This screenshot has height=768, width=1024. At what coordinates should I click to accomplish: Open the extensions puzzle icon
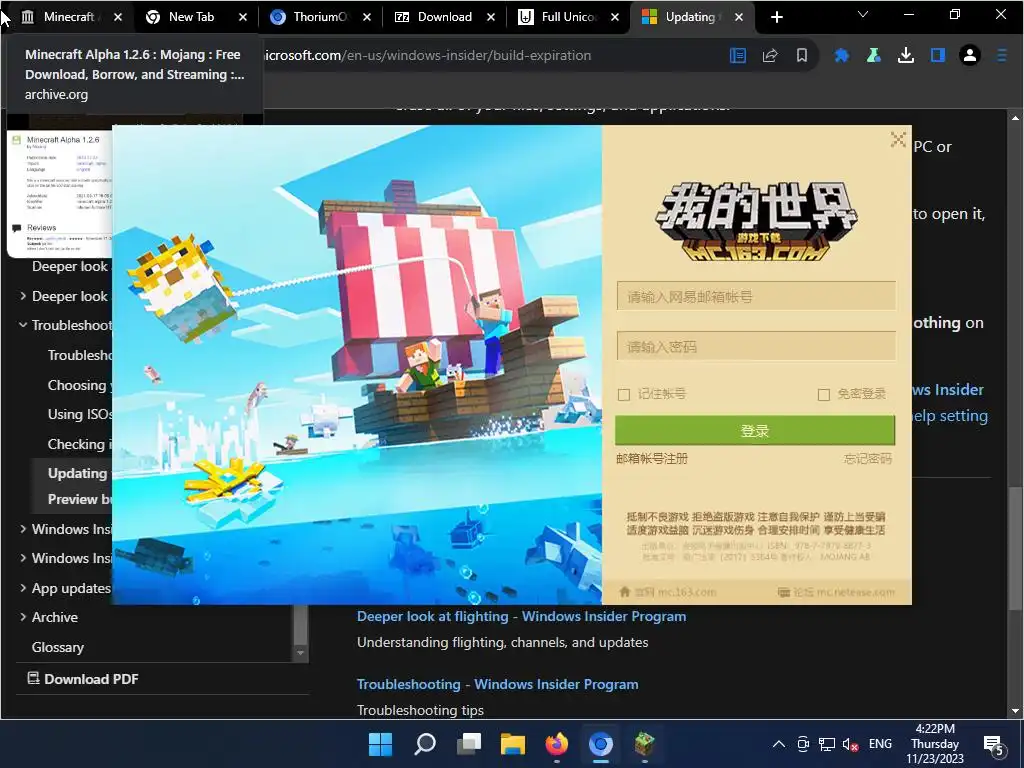842,56
